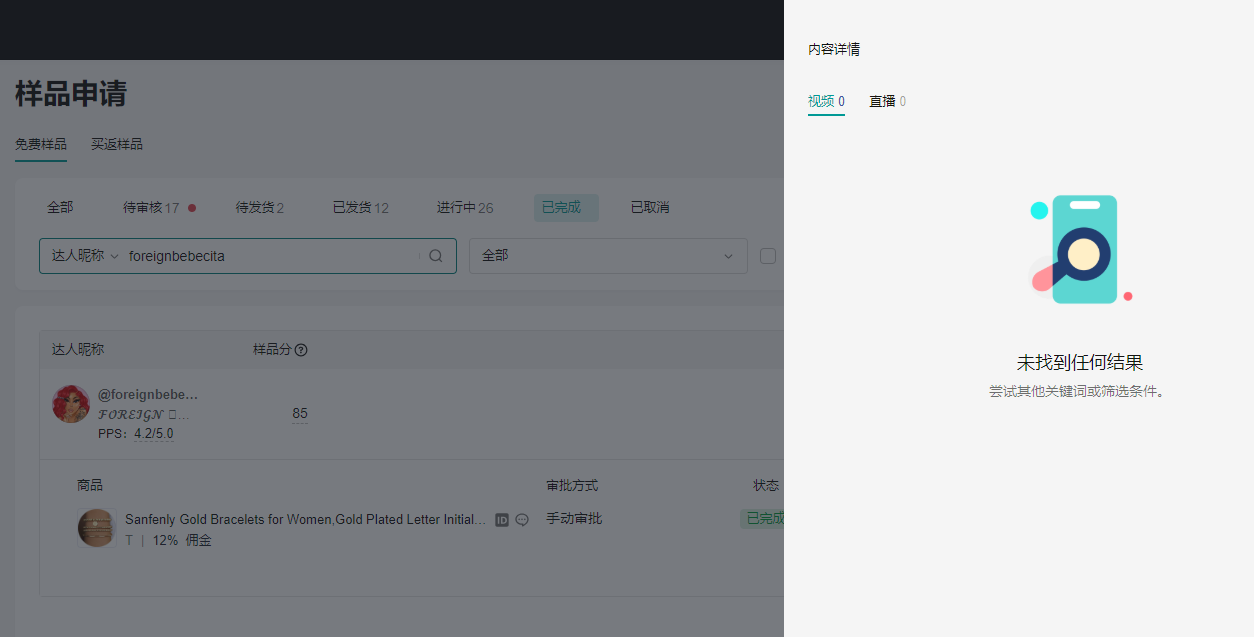Check the checkbox beside the 全部 dropdown

[768, 255]
